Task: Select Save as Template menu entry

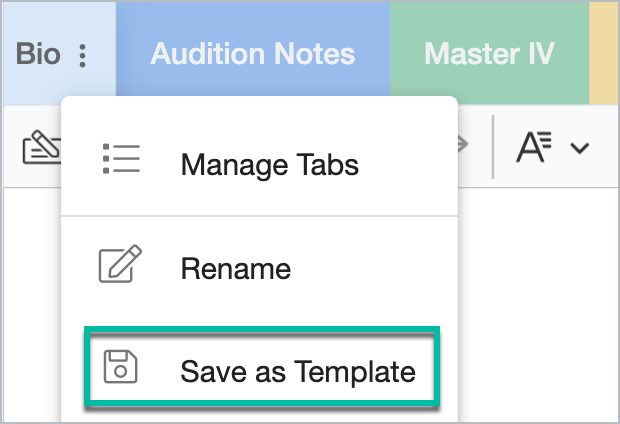Action: click(x=262, y=367)
